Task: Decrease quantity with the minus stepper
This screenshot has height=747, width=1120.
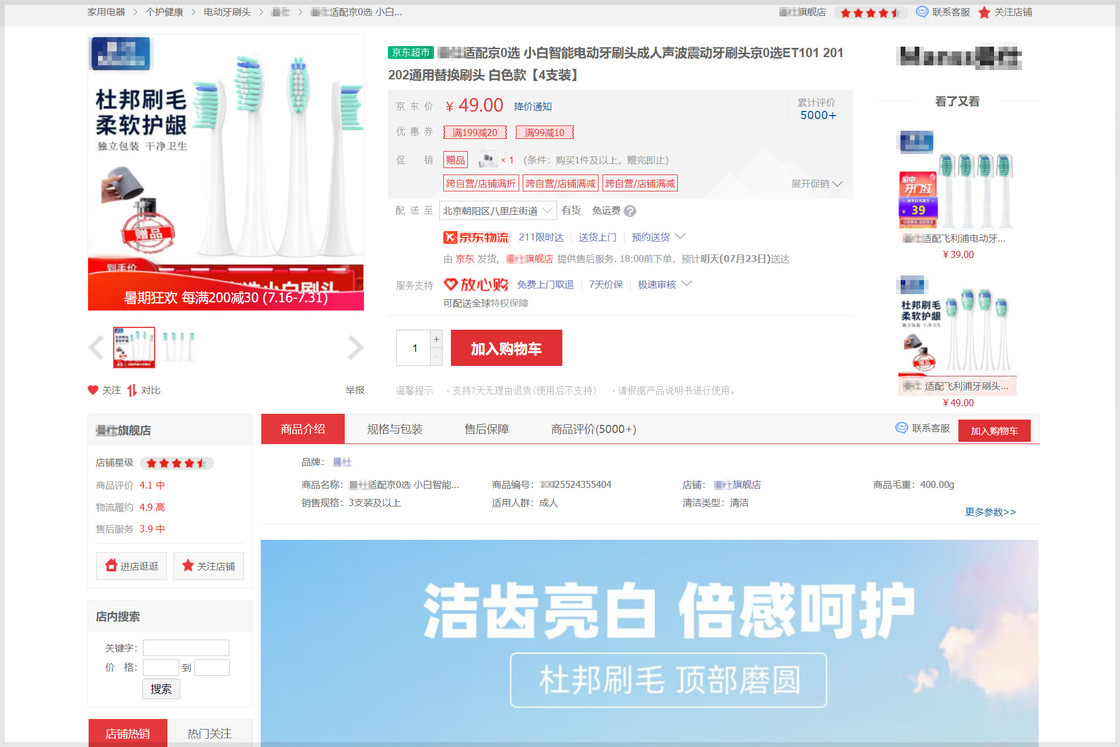Action: coord(436,356)
